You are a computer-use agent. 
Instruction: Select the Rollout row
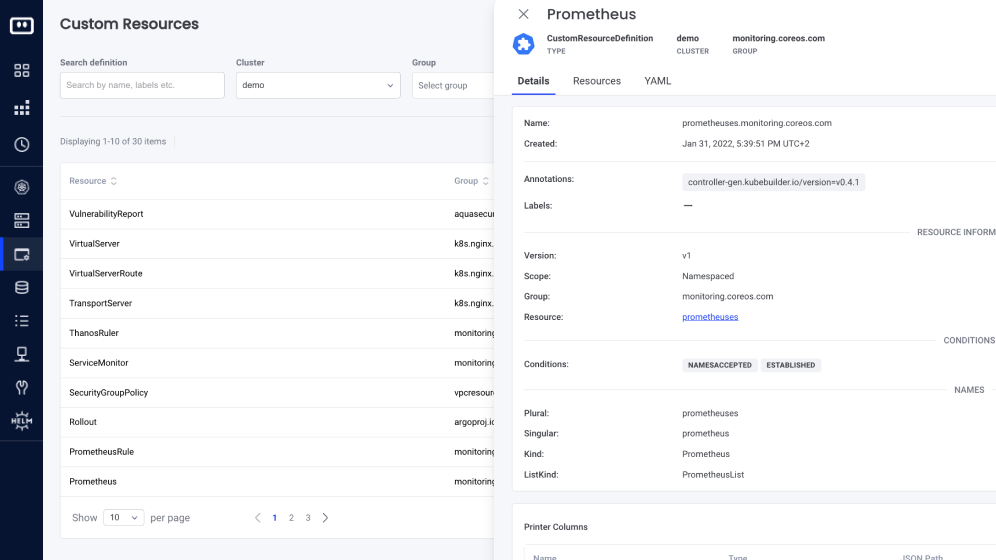(x=277, y=422)
